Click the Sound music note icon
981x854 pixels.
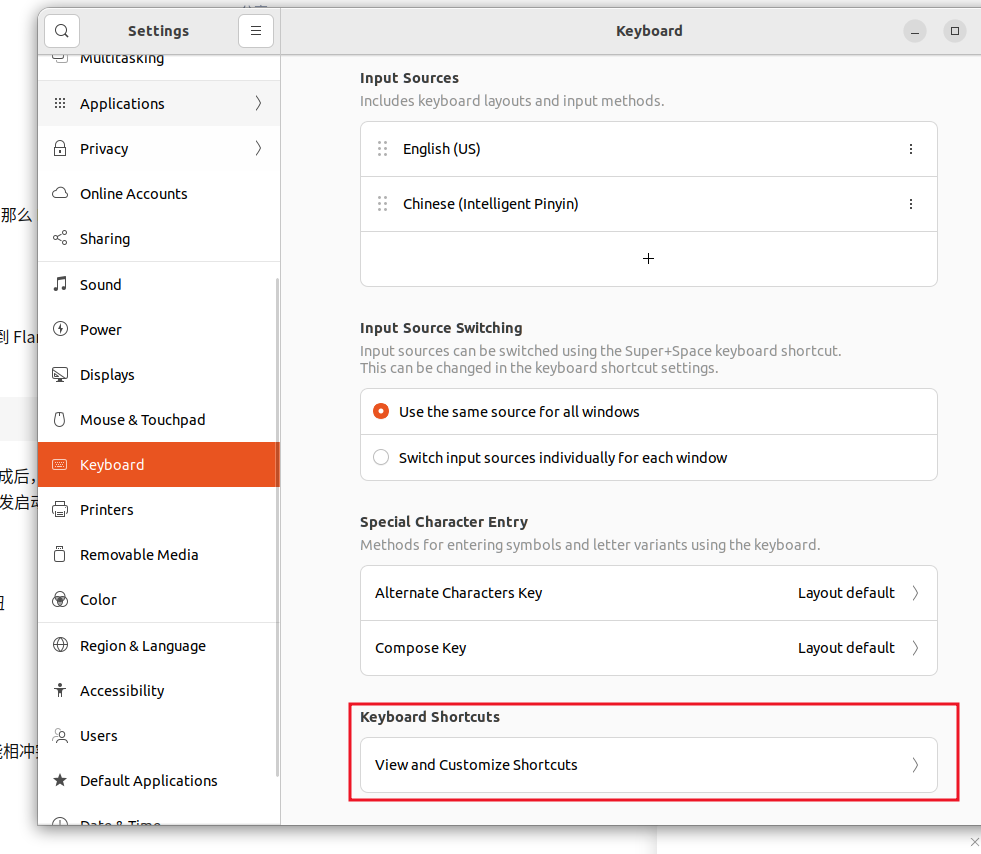tap(60, 284)
